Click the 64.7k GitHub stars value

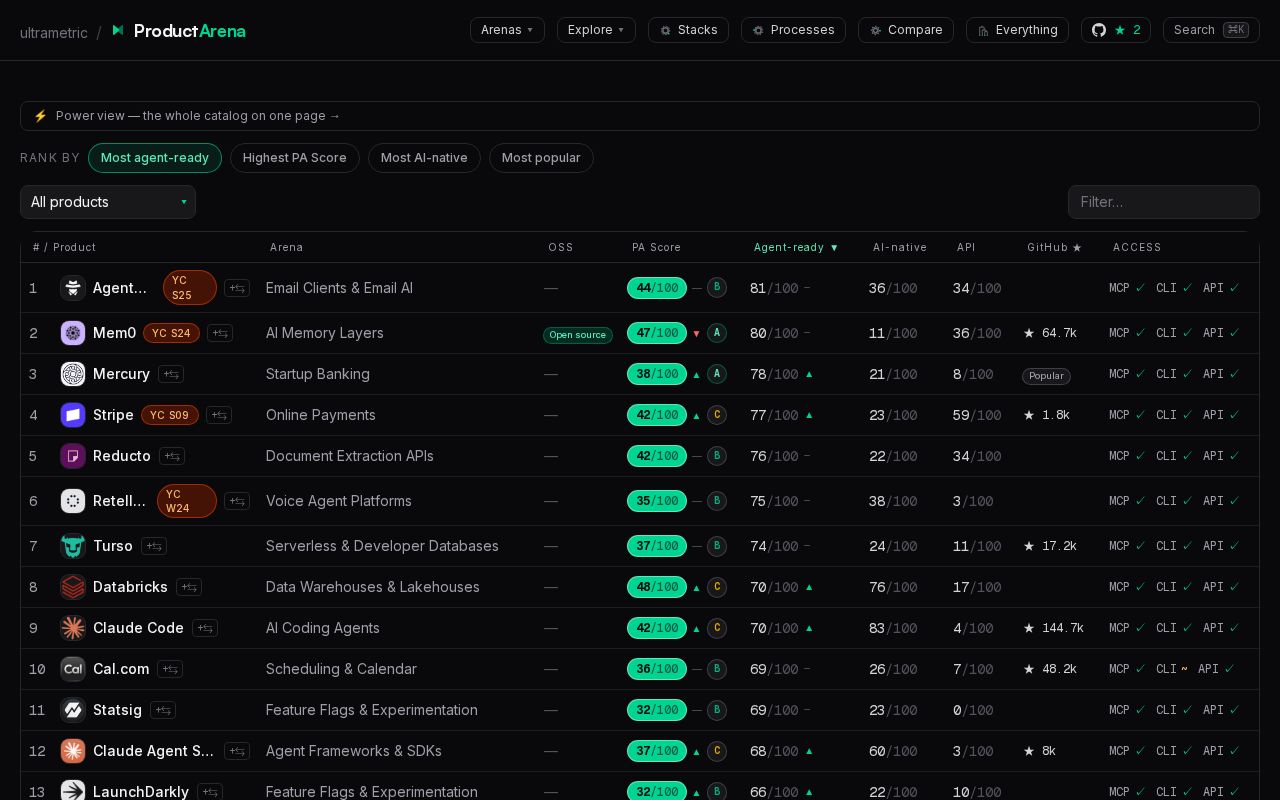(x=1050, y=333)
